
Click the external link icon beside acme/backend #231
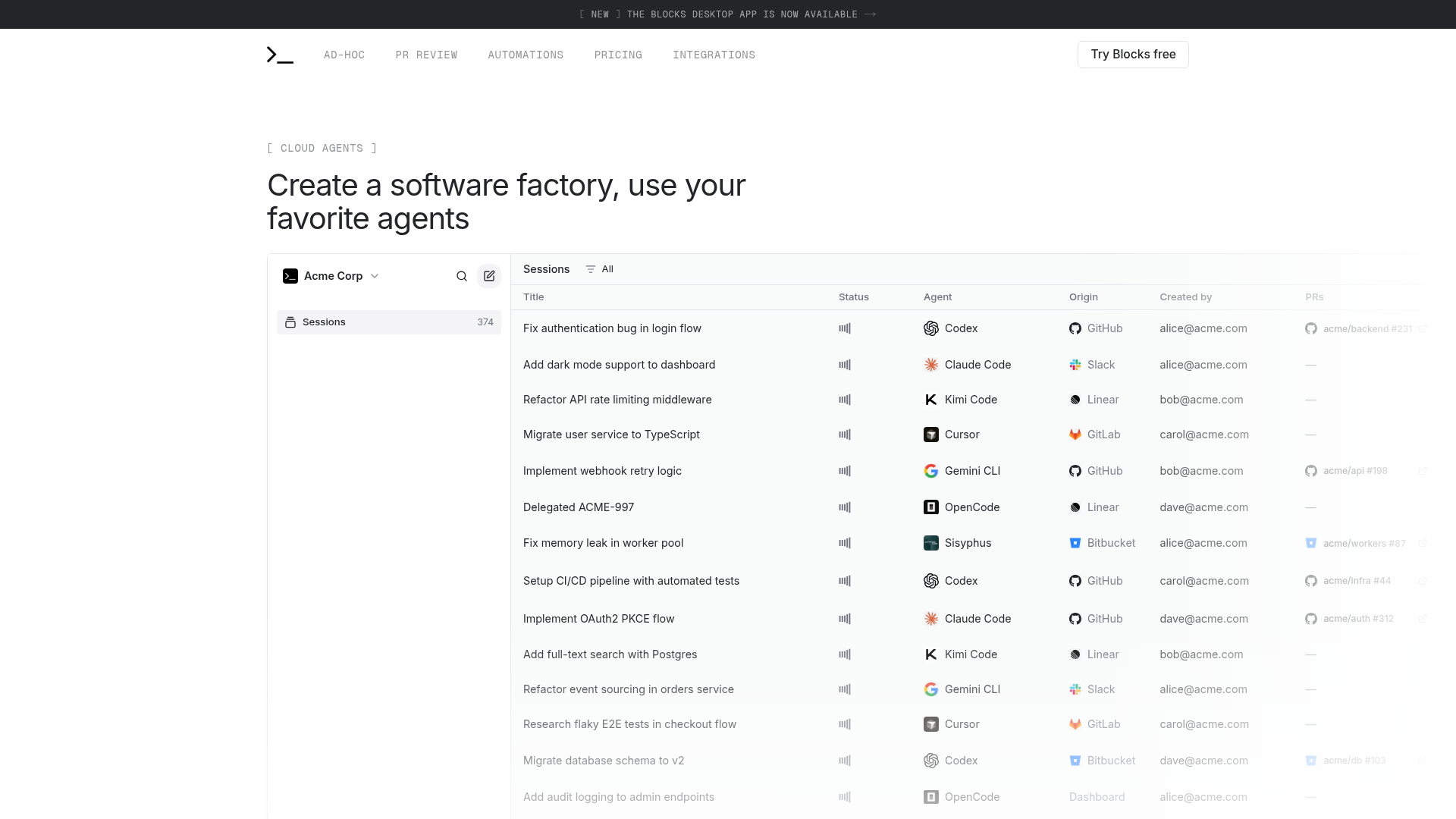1423,328
